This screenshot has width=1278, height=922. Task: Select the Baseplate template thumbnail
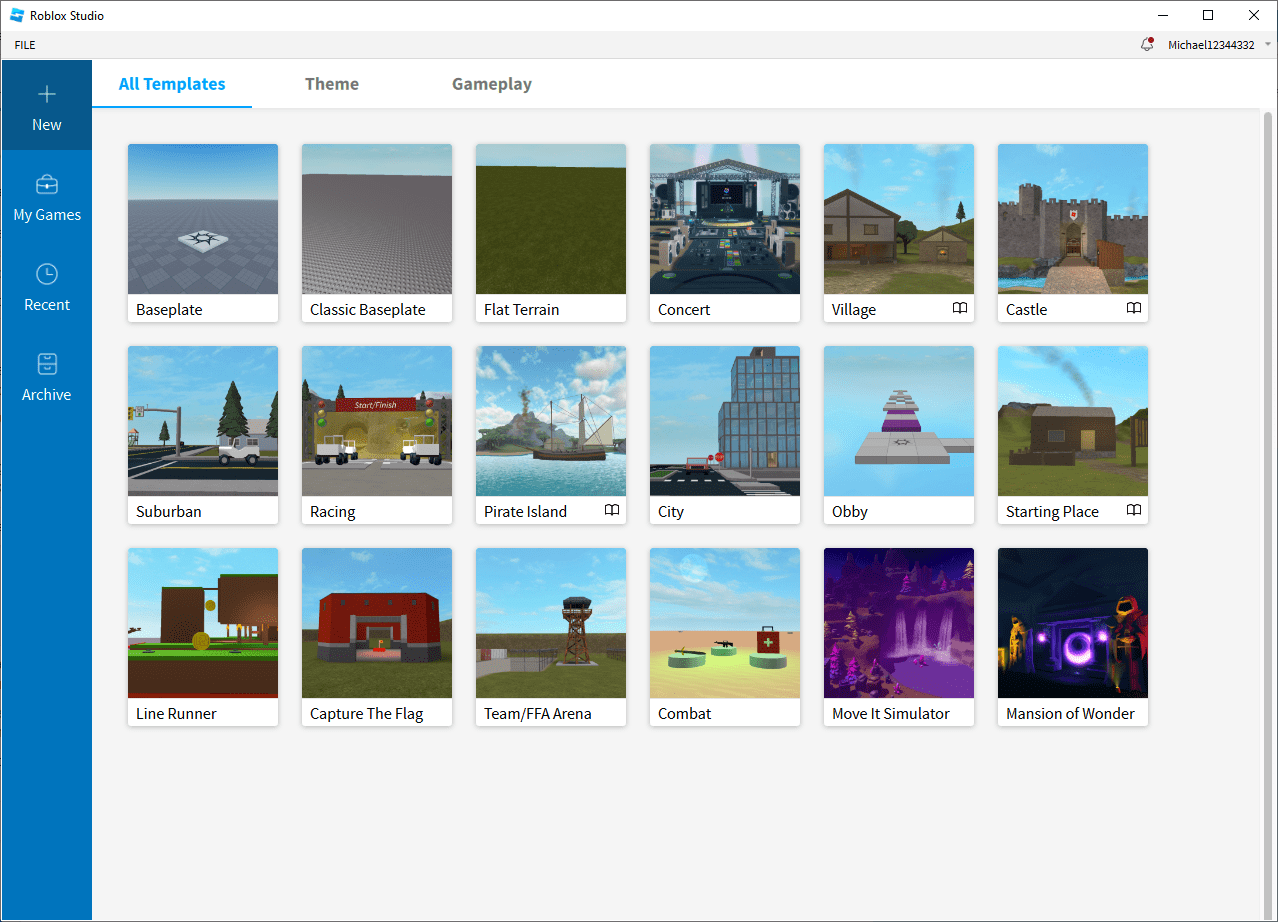203,219
